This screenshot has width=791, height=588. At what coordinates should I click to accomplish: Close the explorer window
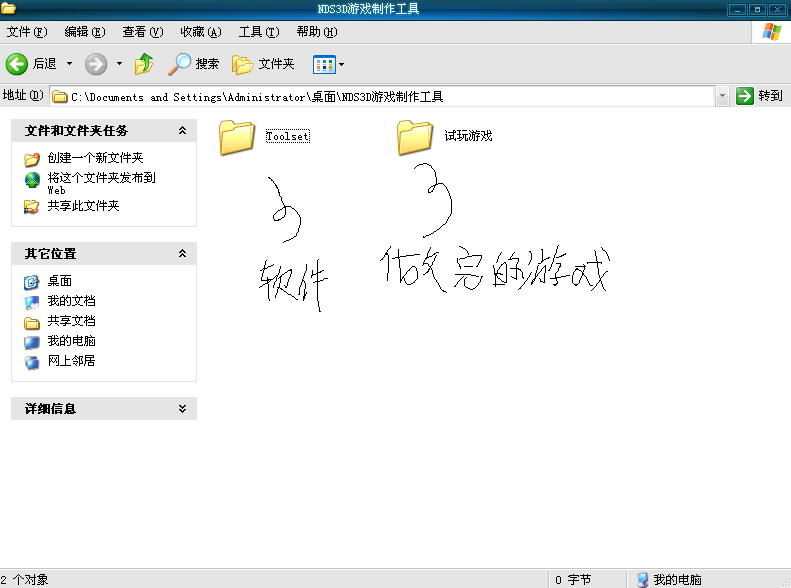tap(777, 9)
